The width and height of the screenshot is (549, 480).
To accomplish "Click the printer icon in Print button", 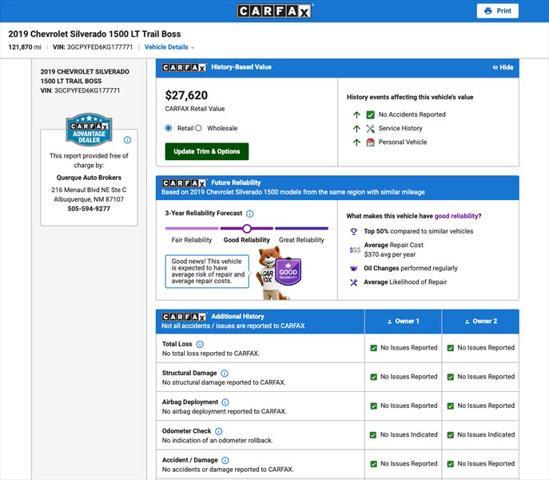I will click(488, 11).
